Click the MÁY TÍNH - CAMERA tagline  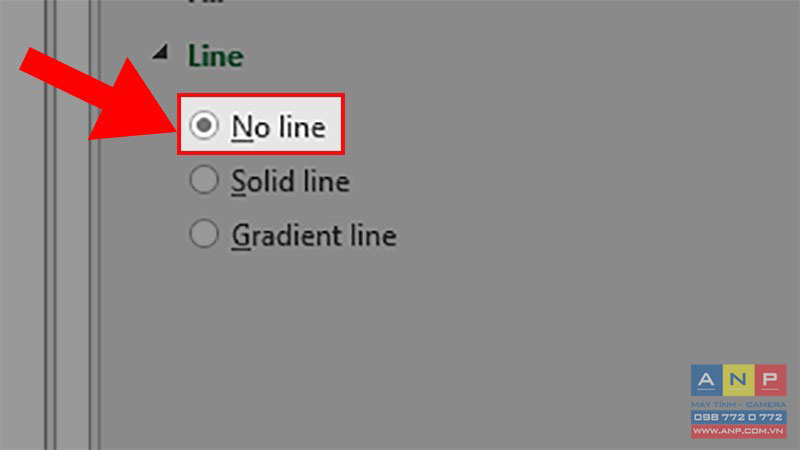(739, 404)
